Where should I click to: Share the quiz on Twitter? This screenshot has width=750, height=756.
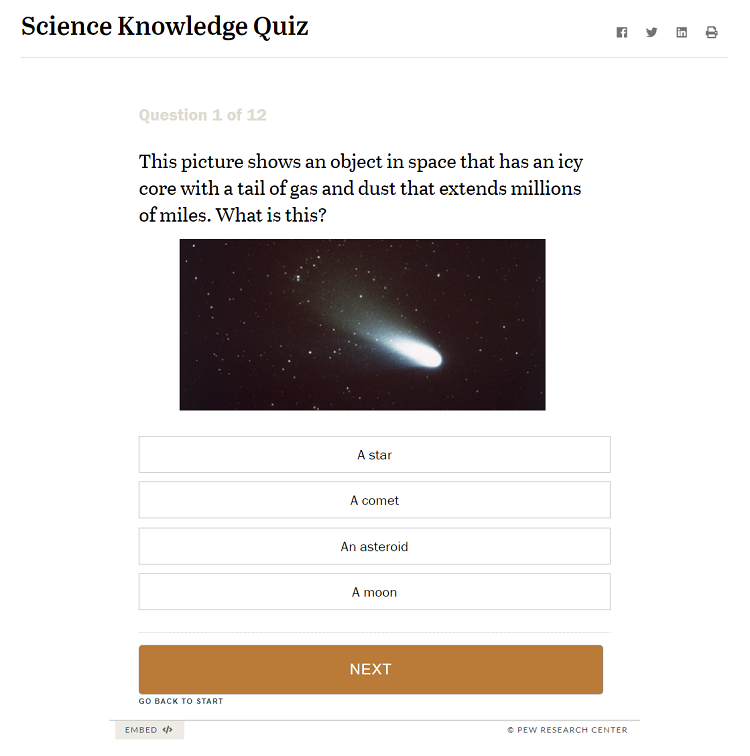tap(652, 32)
